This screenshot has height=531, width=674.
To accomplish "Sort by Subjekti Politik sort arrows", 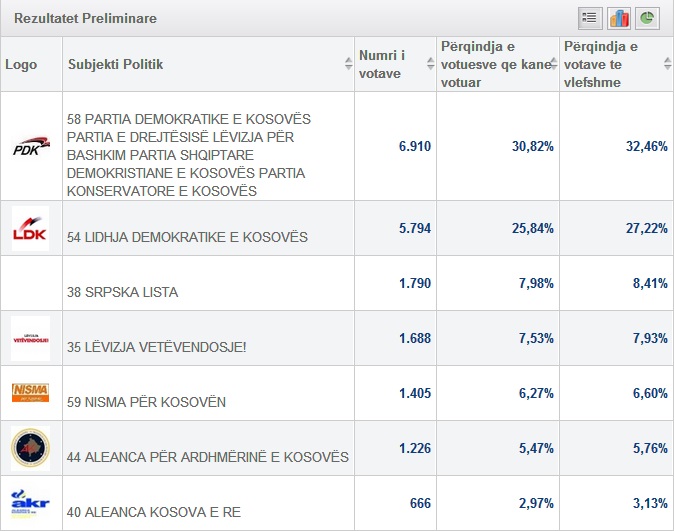I will click(x=348, y=64).
